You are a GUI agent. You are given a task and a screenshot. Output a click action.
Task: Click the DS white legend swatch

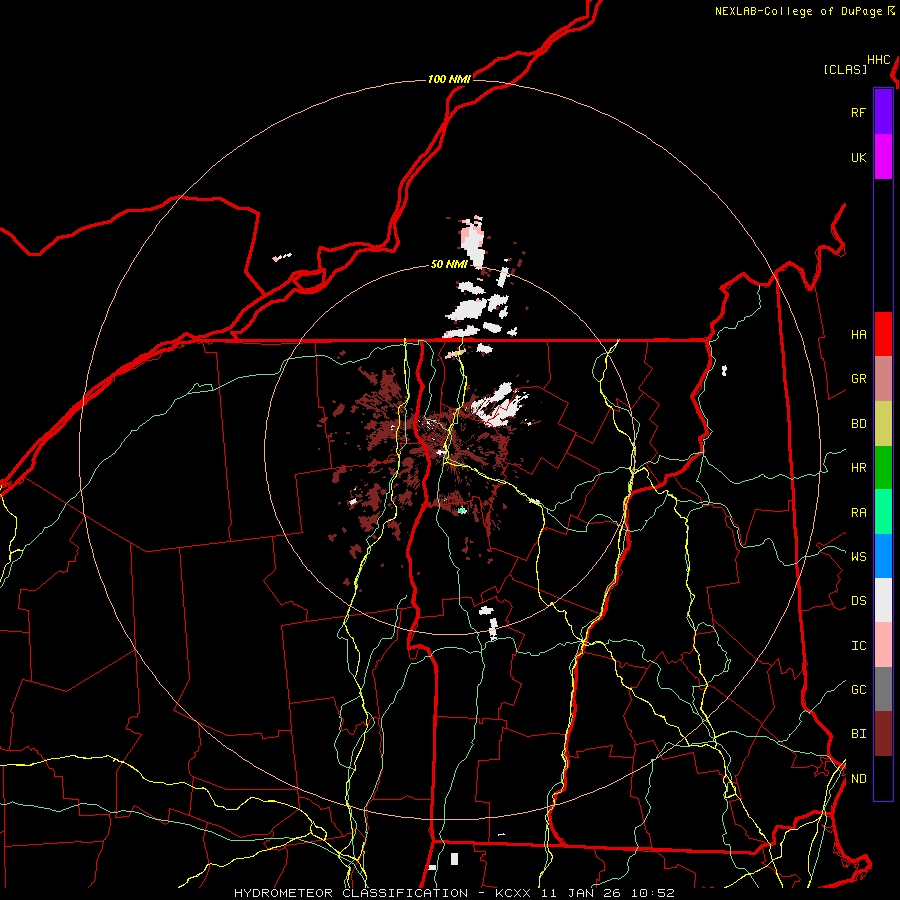point(883,600)
